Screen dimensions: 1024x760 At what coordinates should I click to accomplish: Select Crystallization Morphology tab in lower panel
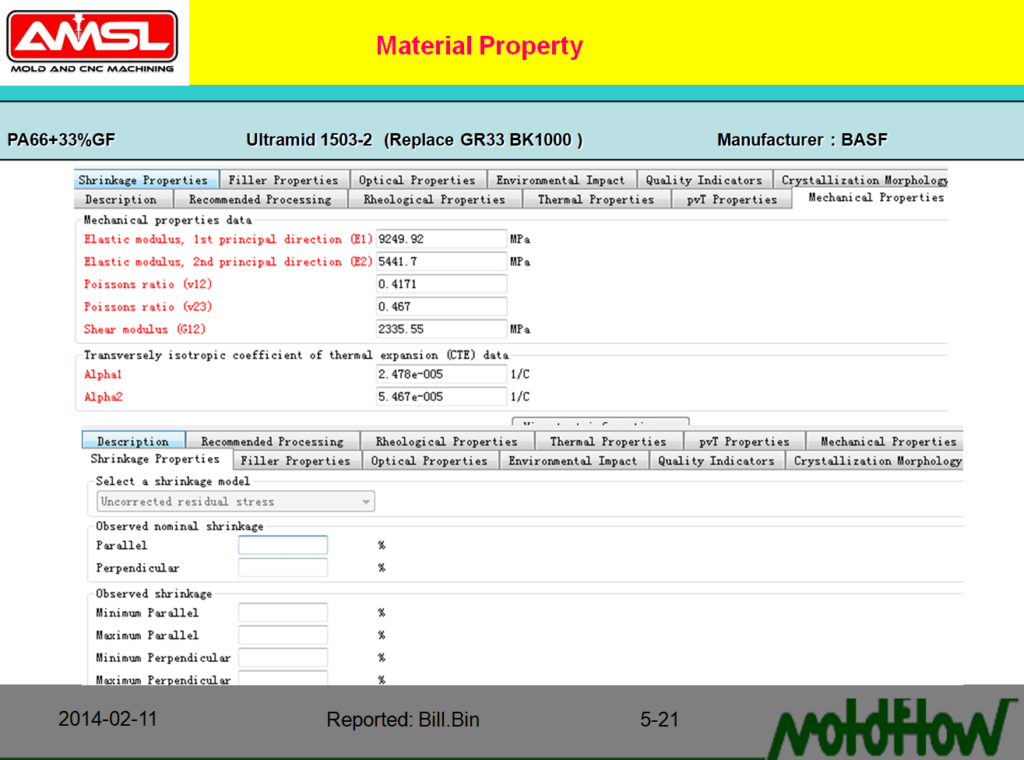tap(876, 461)
